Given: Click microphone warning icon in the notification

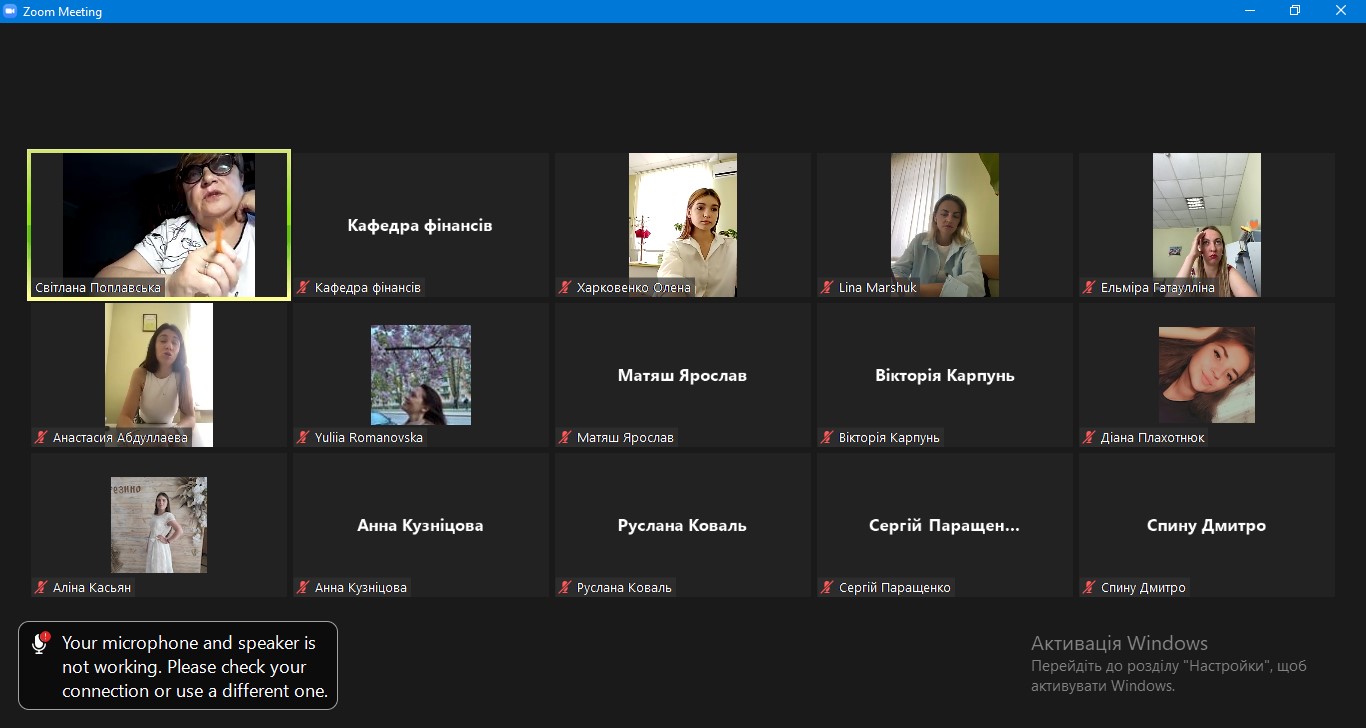Looking at the screenshot, I should [40, 643].
